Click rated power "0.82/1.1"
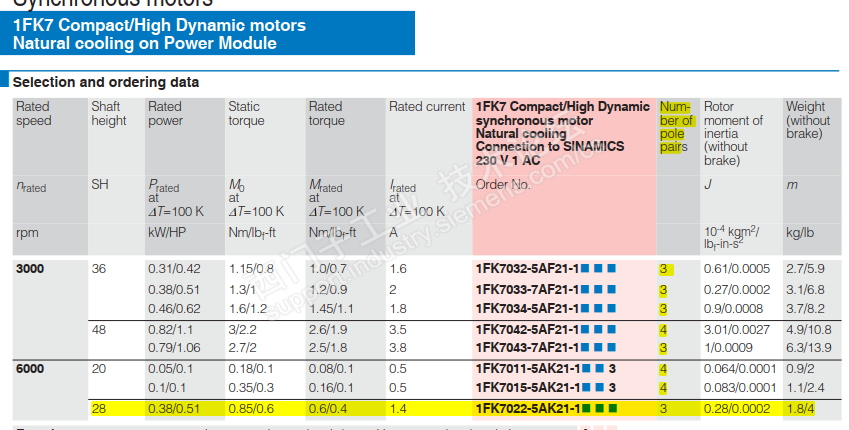The width and height of the screenshot is (849, 430). 171,329
